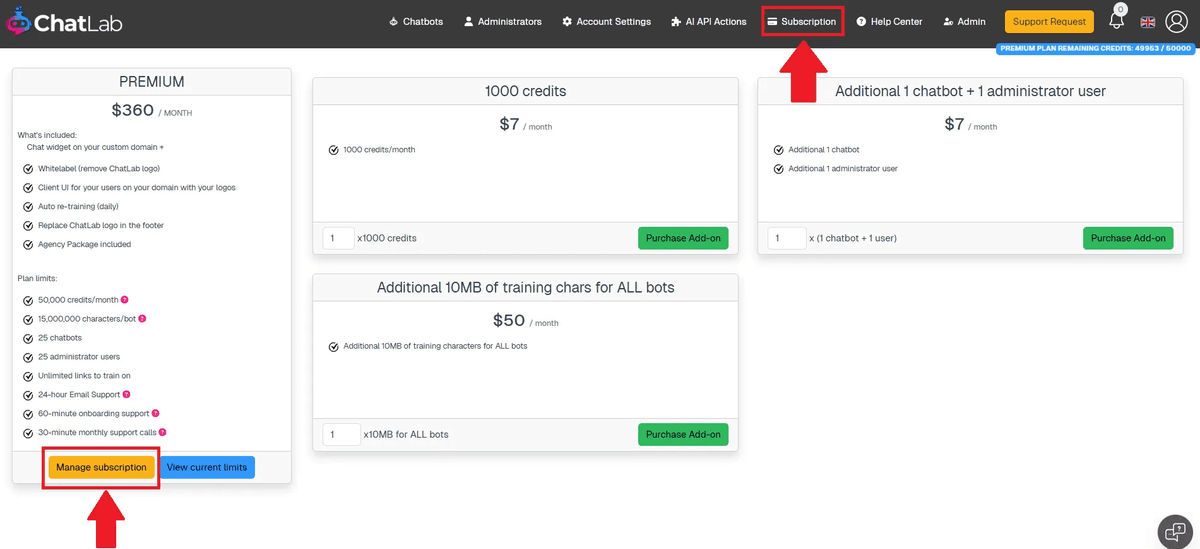Click the Manage subscription button
The width and height of the screenshot is (1200, 549).
pyautogui.click(x=101, y=467)
